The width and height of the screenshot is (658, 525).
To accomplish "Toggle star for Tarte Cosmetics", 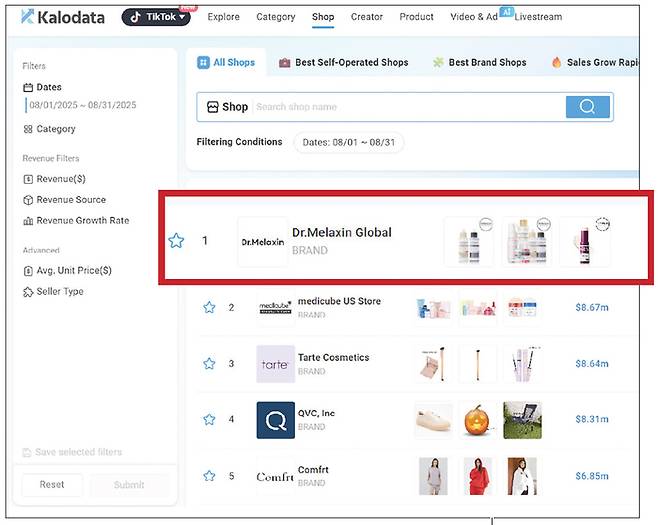I will (x=209, y=364).
